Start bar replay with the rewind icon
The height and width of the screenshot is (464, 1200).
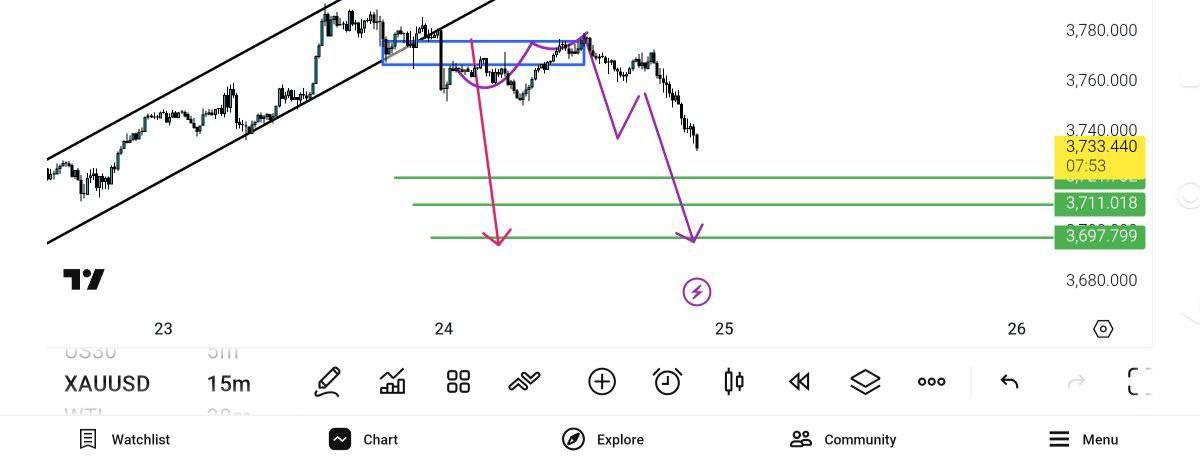pyautogui.click(x=798, y=382)
